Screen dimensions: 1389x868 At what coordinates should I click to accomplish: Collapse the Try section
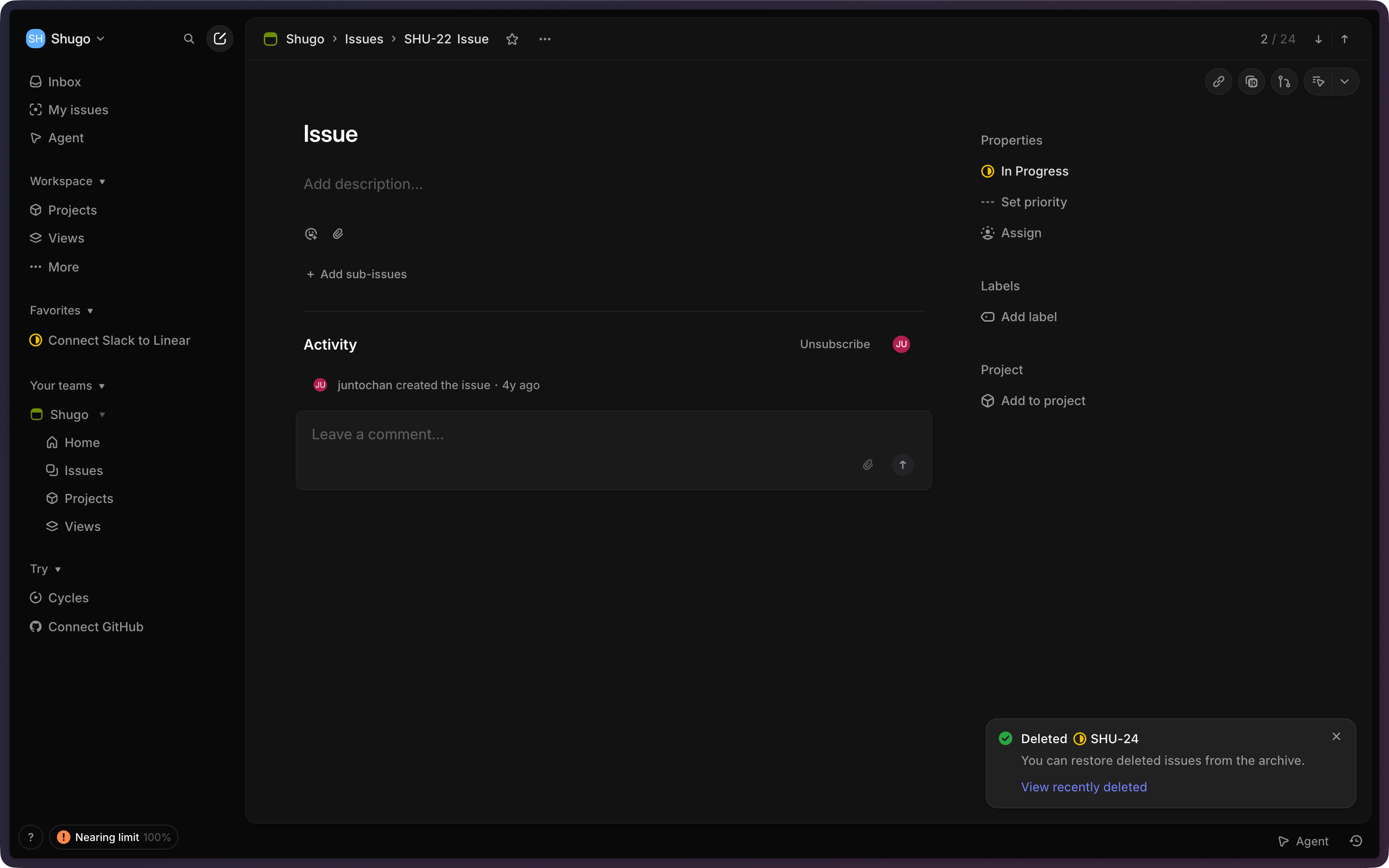[x=45, y=569]
